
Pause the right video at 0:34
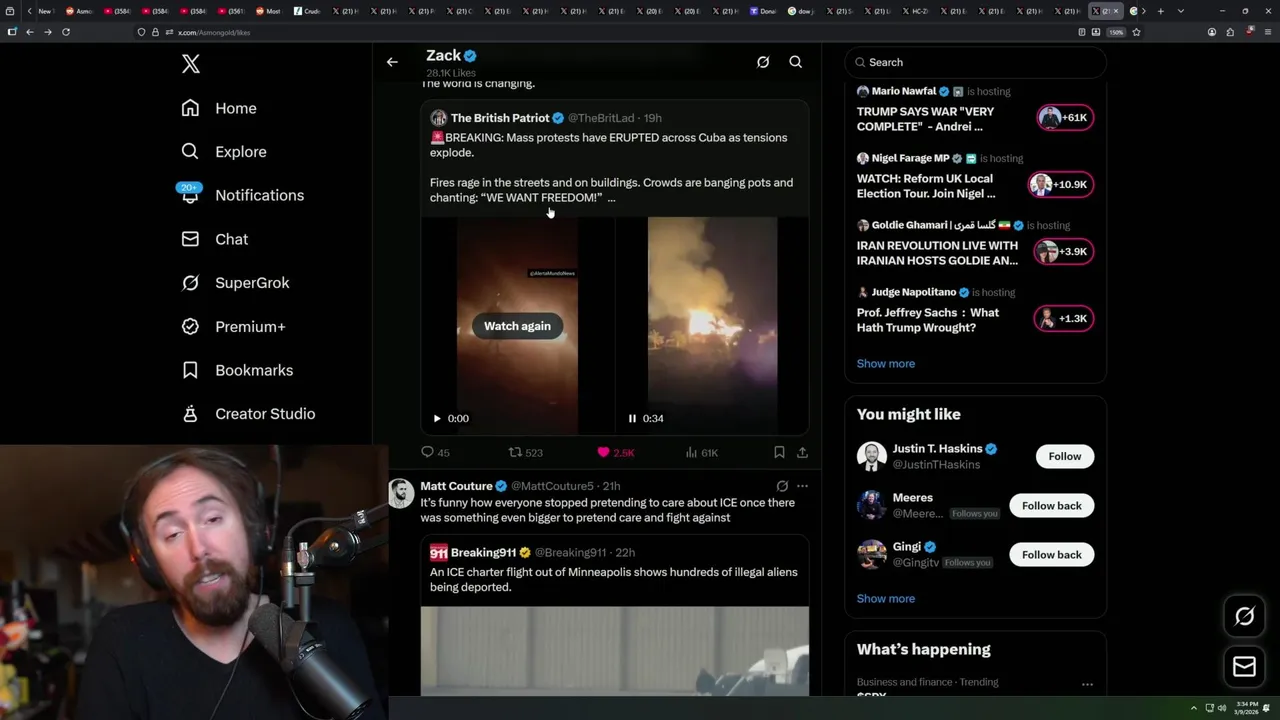coord(632,419)
